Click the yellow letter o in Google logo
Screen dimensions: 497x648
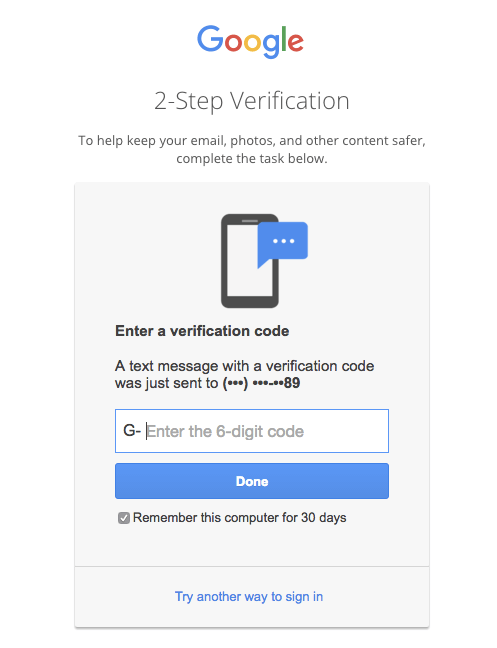coord(253,43)
